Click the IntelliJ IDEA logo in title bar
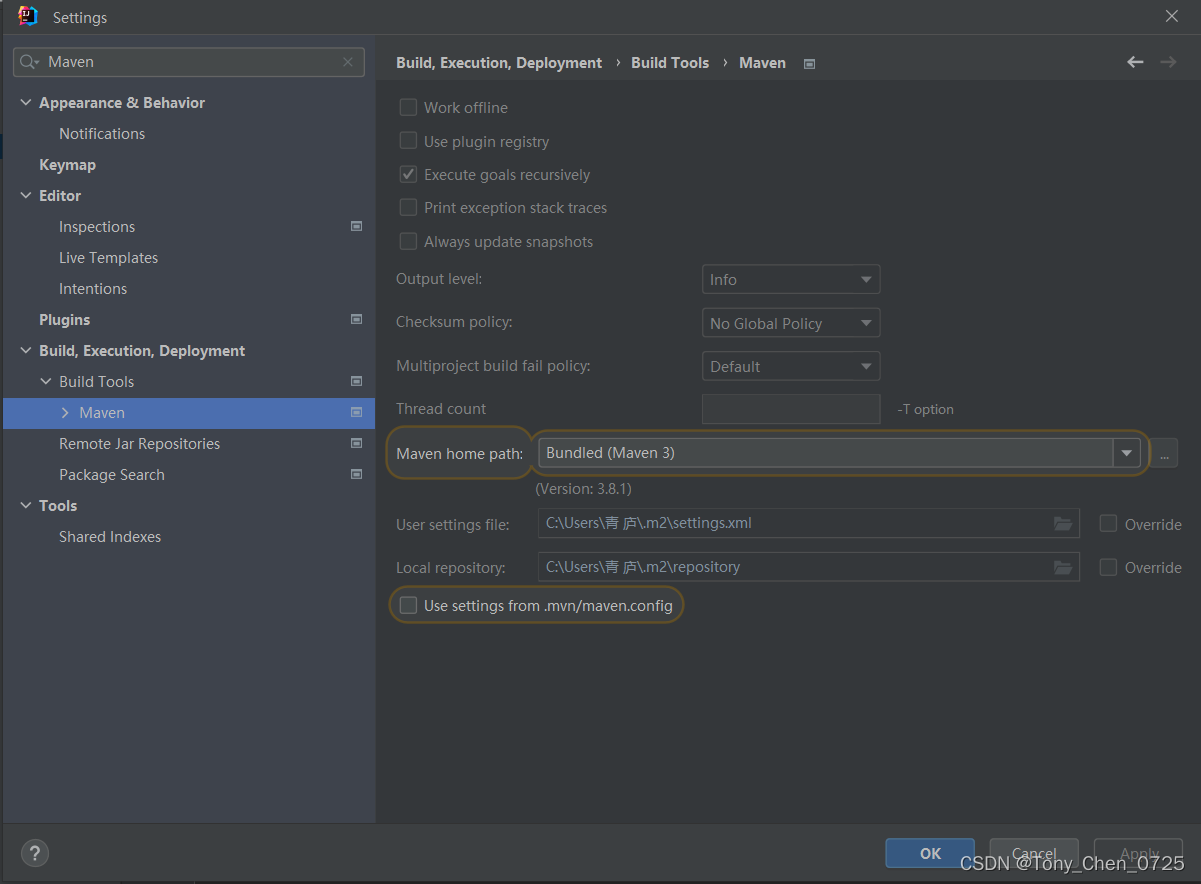The width and height of the screenshot is (1201, 884). (x=28, y=16)
